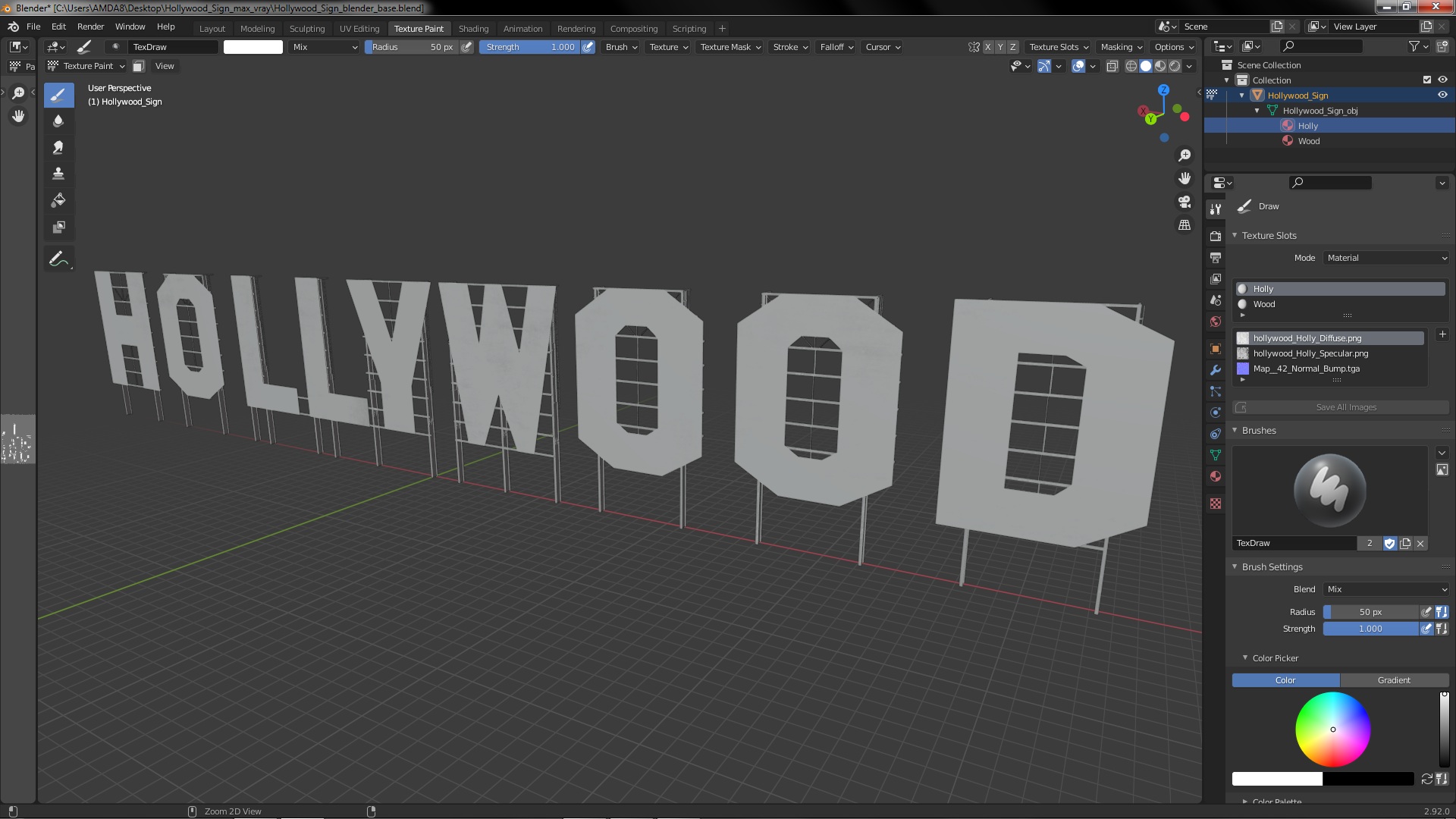
Task: Open the Window menu
Action: point(130,27)
